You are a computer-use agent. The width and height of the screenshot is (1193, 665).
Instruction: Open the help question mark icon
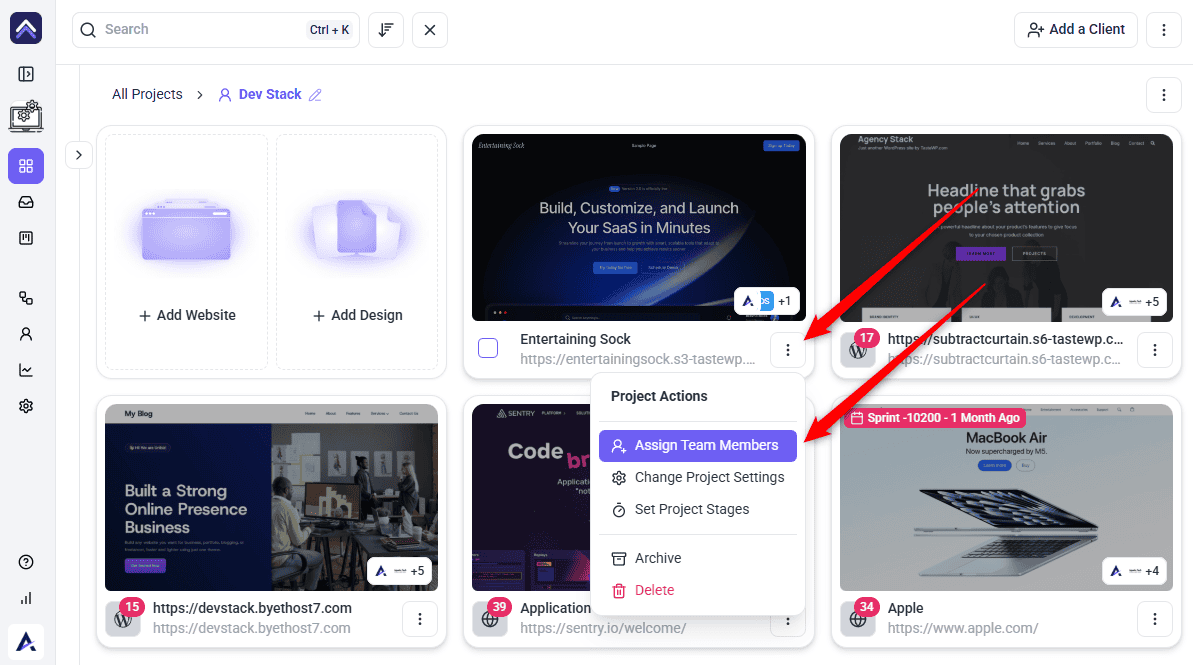[26, 562]
